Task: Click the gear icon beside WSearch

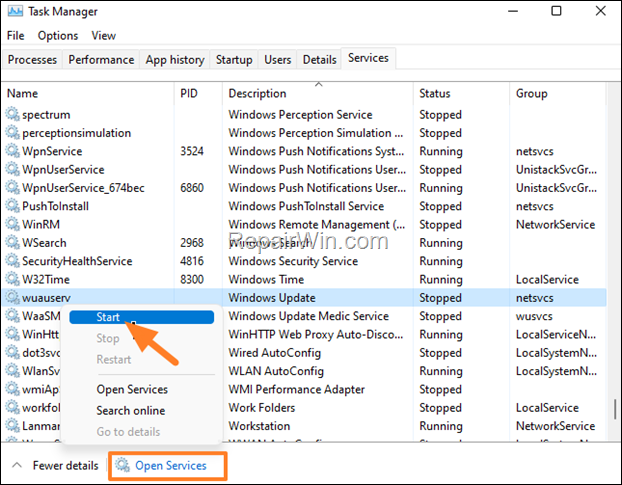Action: (12, 242)
